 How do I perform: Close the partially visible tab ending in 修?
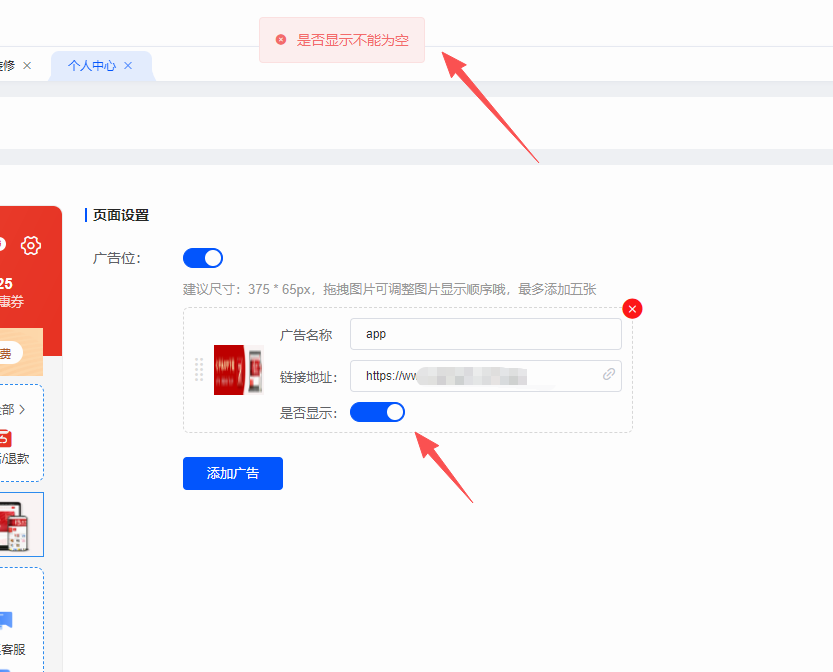coord(27,65)
